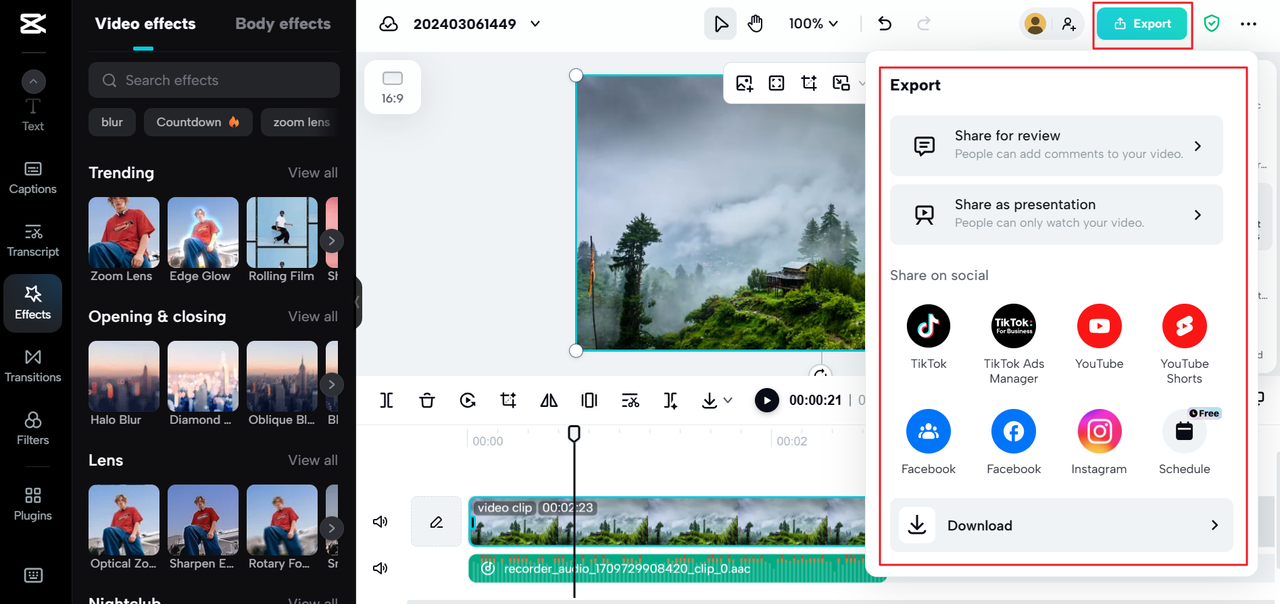Image resolution: width=1280 pixels, height=604 pixels.
Task: Apply the Optical Zoom lens effect
Action: 124,521
